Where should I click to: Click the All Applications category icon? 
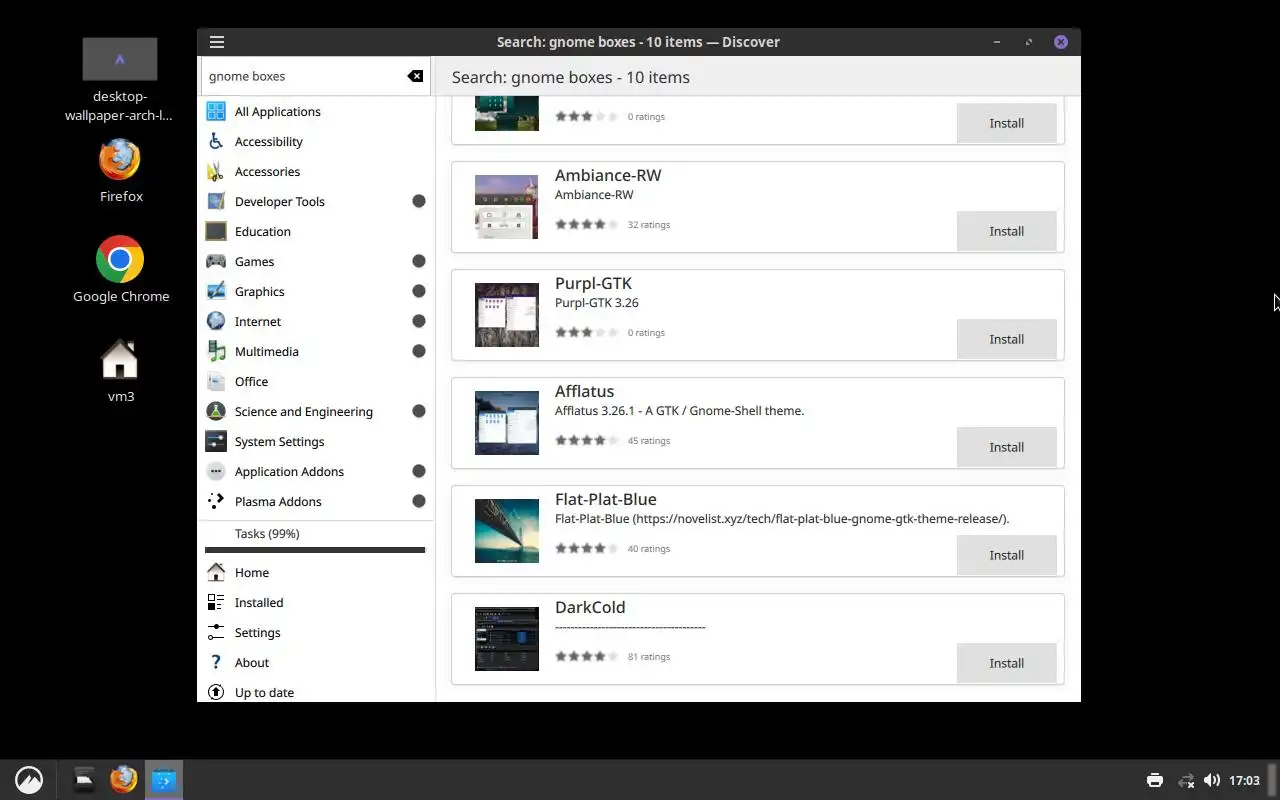tap(216, 111)
